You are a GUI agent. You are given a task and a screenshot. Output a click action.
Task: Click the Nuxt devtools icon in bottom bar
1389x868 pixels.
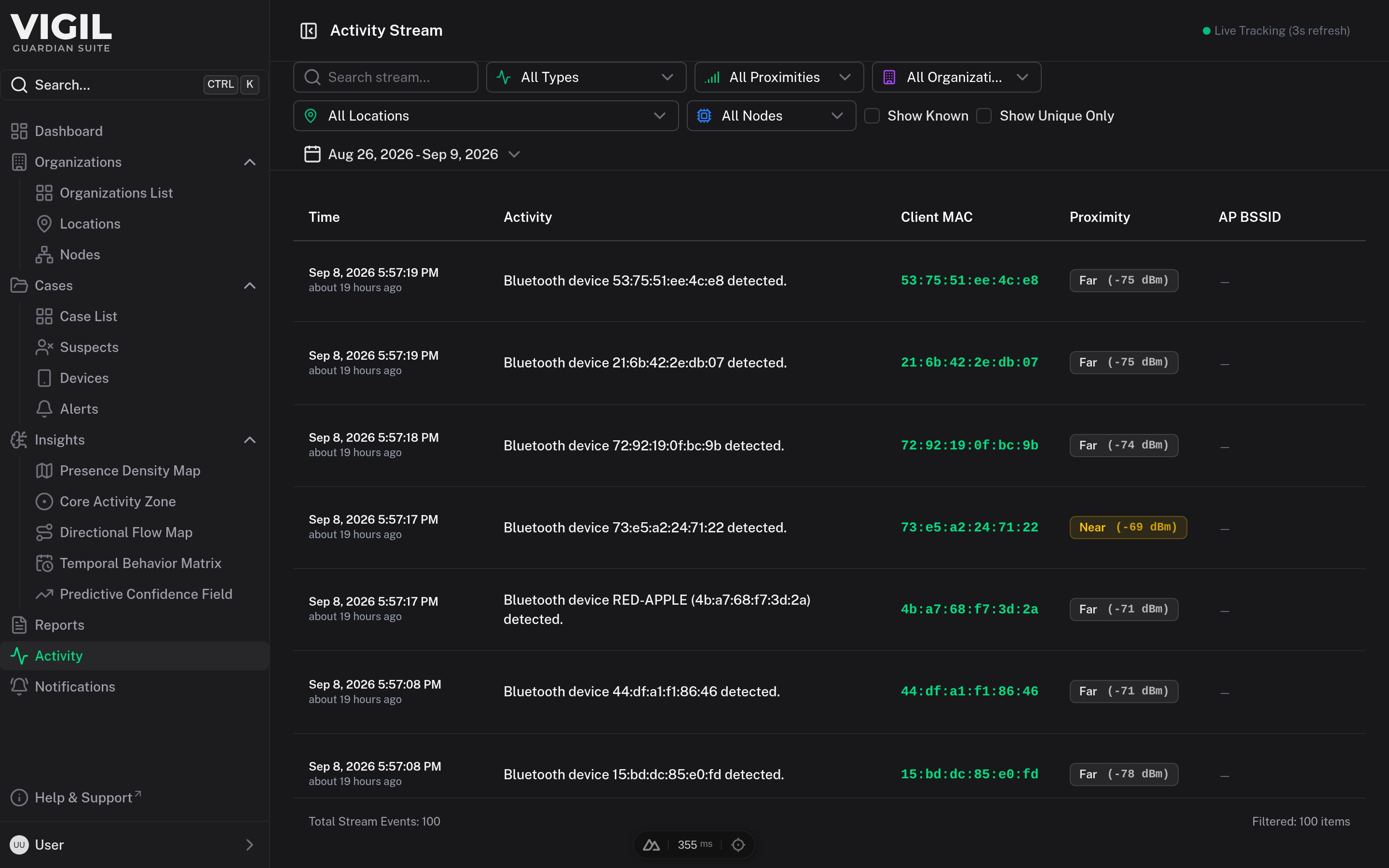pyautogui.click(x=651, y=844)
